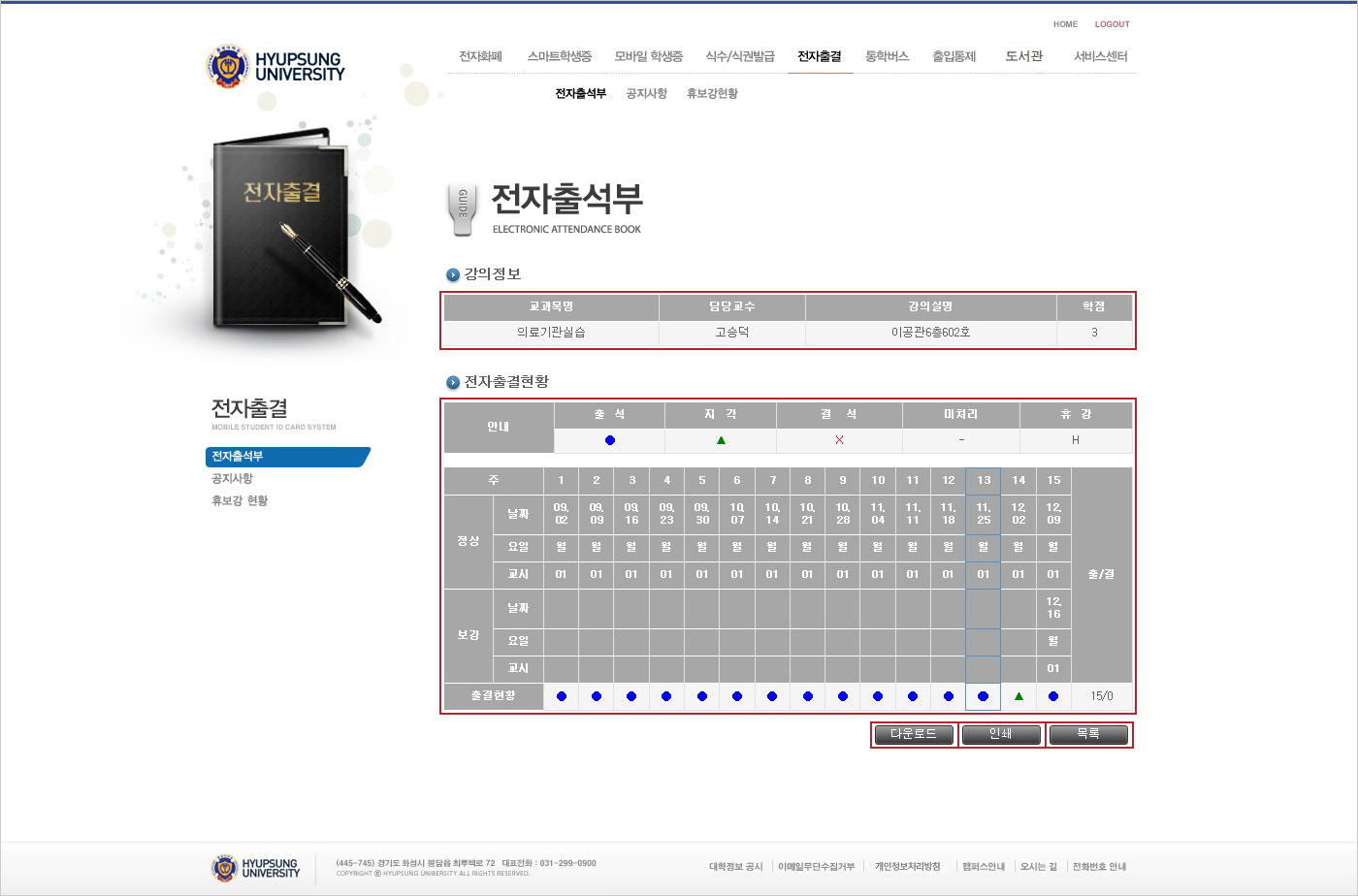Click week 14 green tardy triangle
The image size is (1358, 896).
click(x=1018, y=696)
